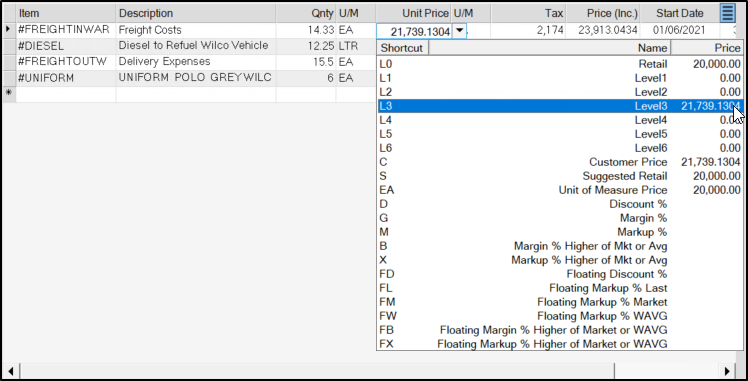Select the #DIESEL item row cell

pos(66,46)
